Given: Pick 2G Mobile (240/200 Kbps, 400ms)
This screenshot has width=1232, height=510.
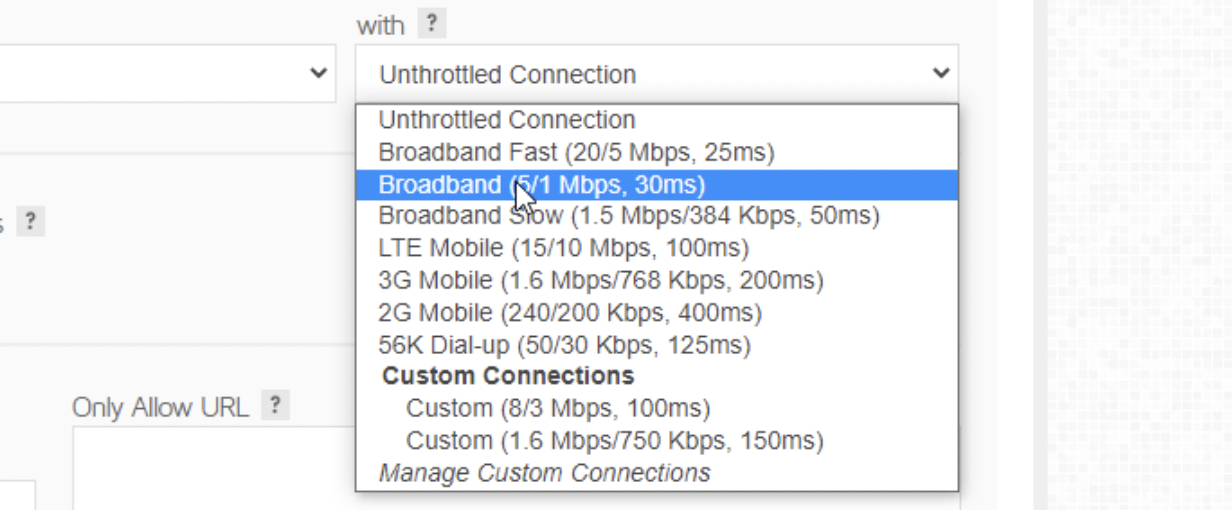Looking at the screenshot, I should pos(657,312).
